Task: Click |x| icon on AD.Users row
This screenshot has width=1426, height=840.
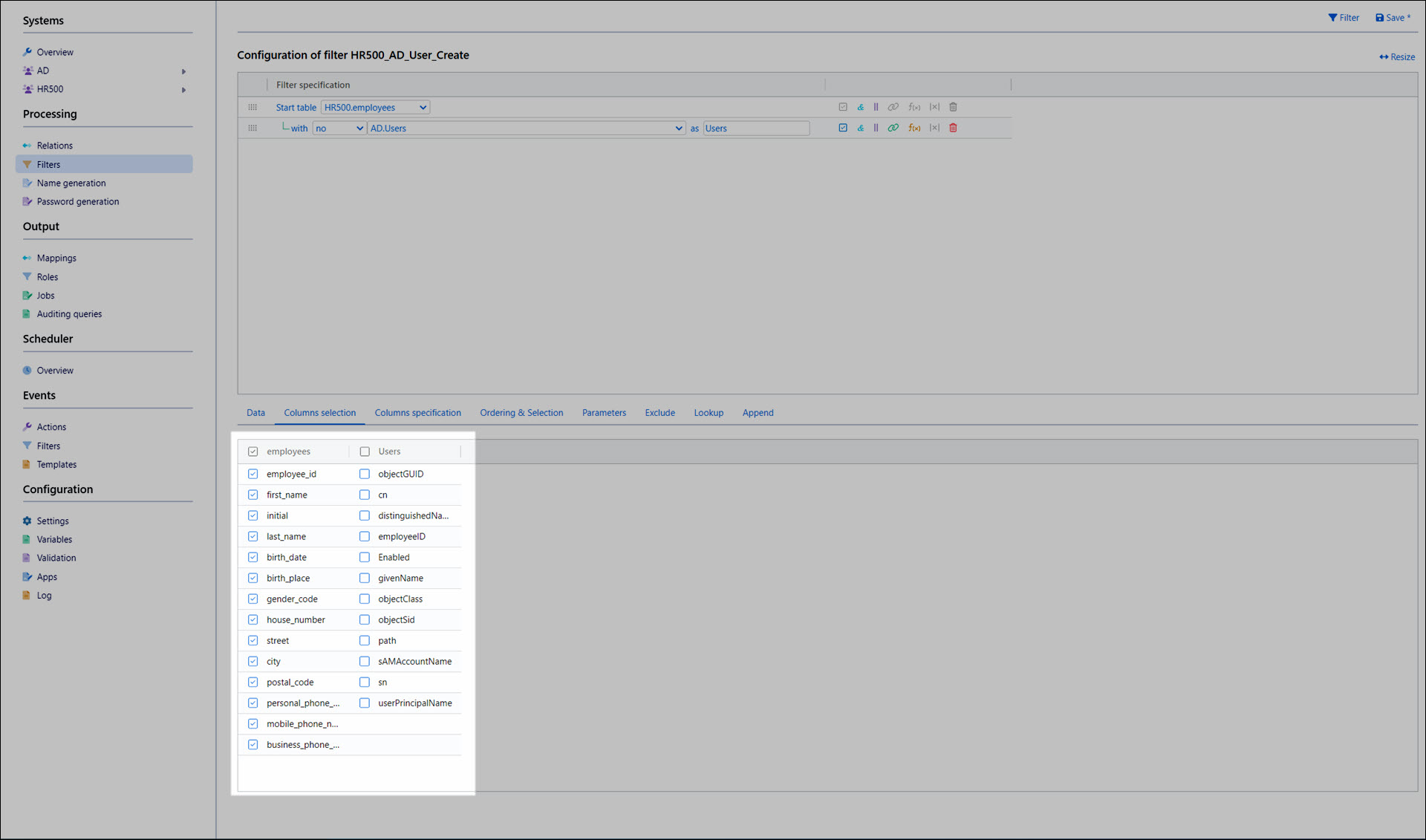Action: coord(934,128)
